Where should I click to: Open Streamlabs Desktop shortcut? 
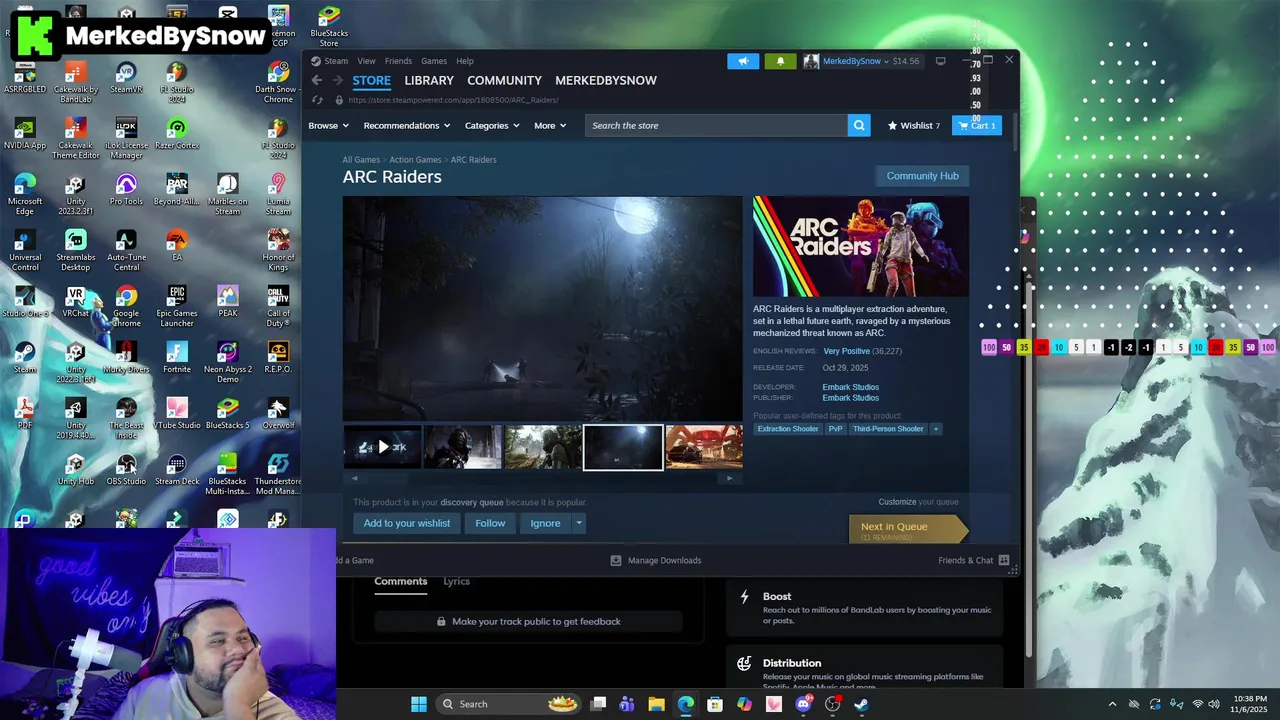(x=75, y=250)
